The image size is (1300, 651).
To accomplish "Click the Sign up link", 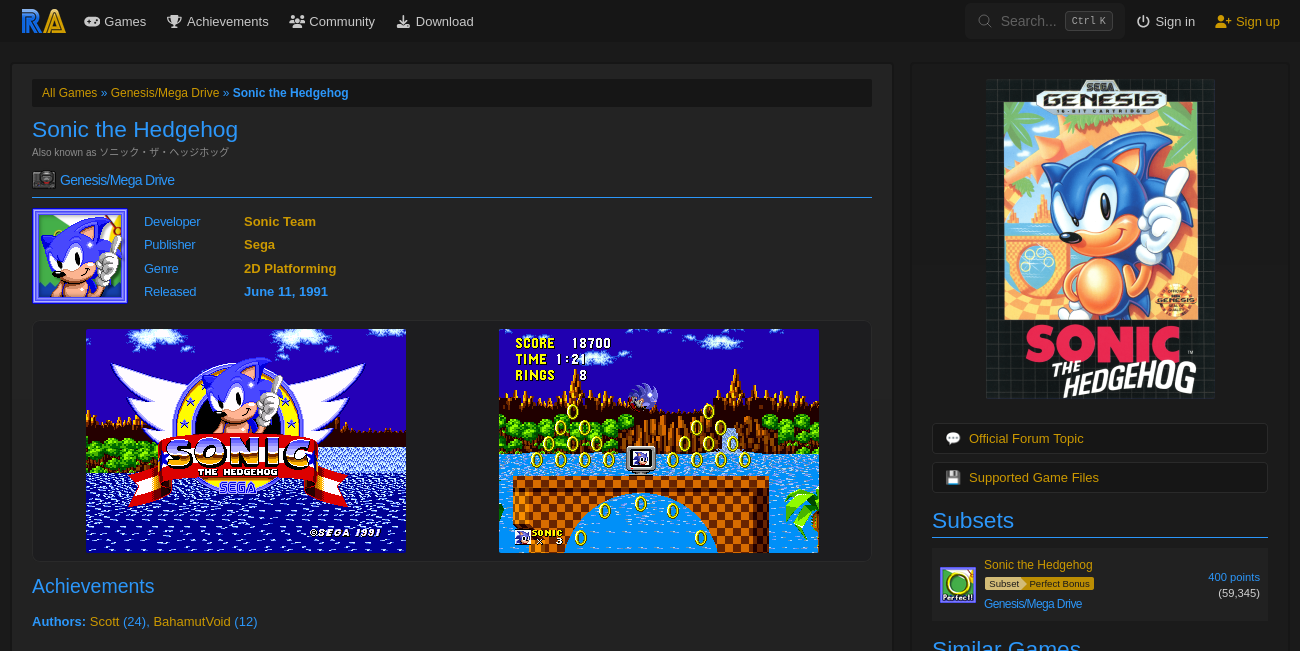I will (1247, 21).
